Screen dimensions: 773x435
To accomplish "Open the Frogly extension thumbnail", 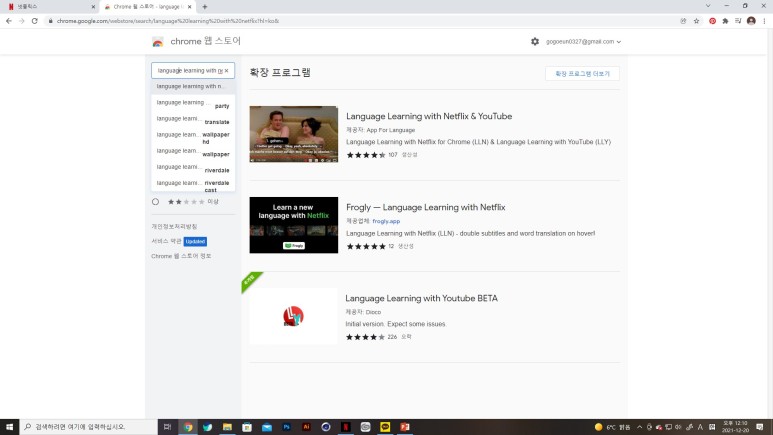I will [294, 225].
